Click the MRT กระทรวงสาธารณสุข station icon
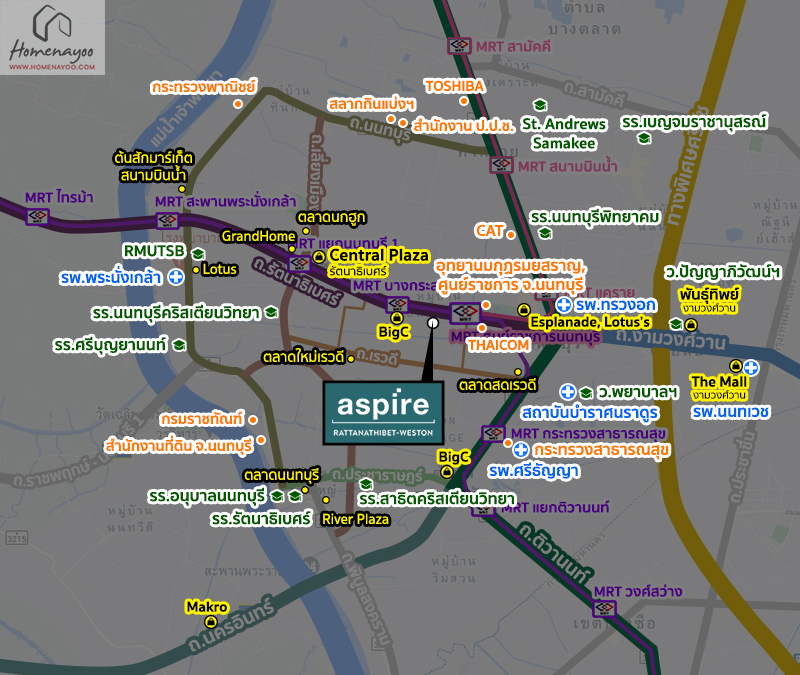The image size is (800, 675). pyautogui.click(x=493, y=434)
